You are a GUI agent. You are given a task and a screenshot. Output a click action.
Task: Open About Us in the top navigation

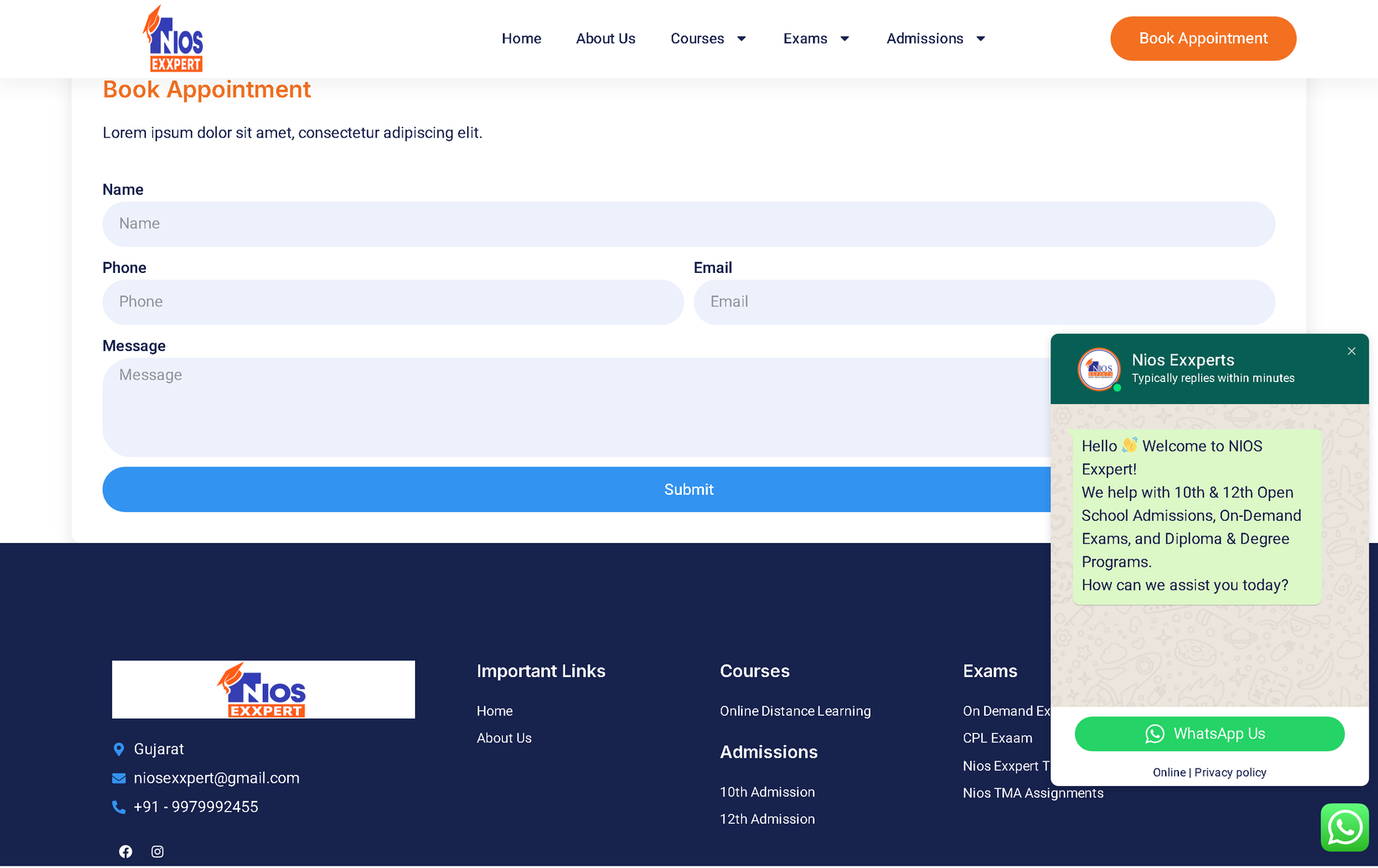pos(605,39)
